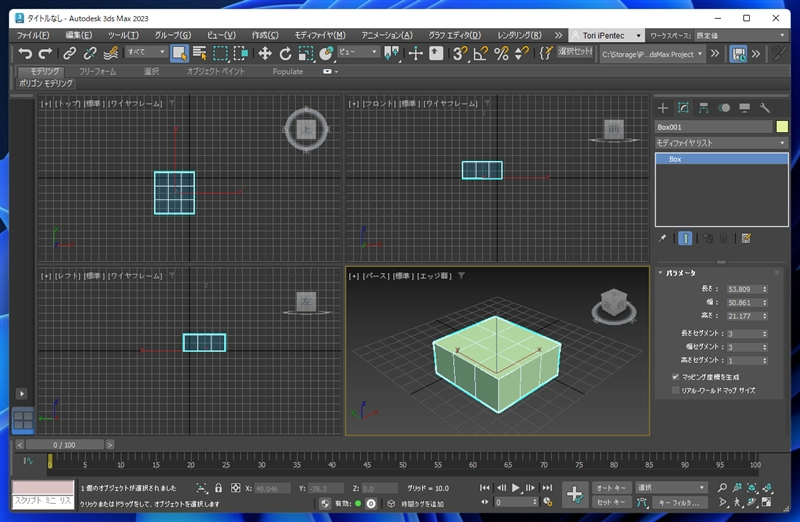
Task: Open the Modify command panel tab
Action: 683,108
